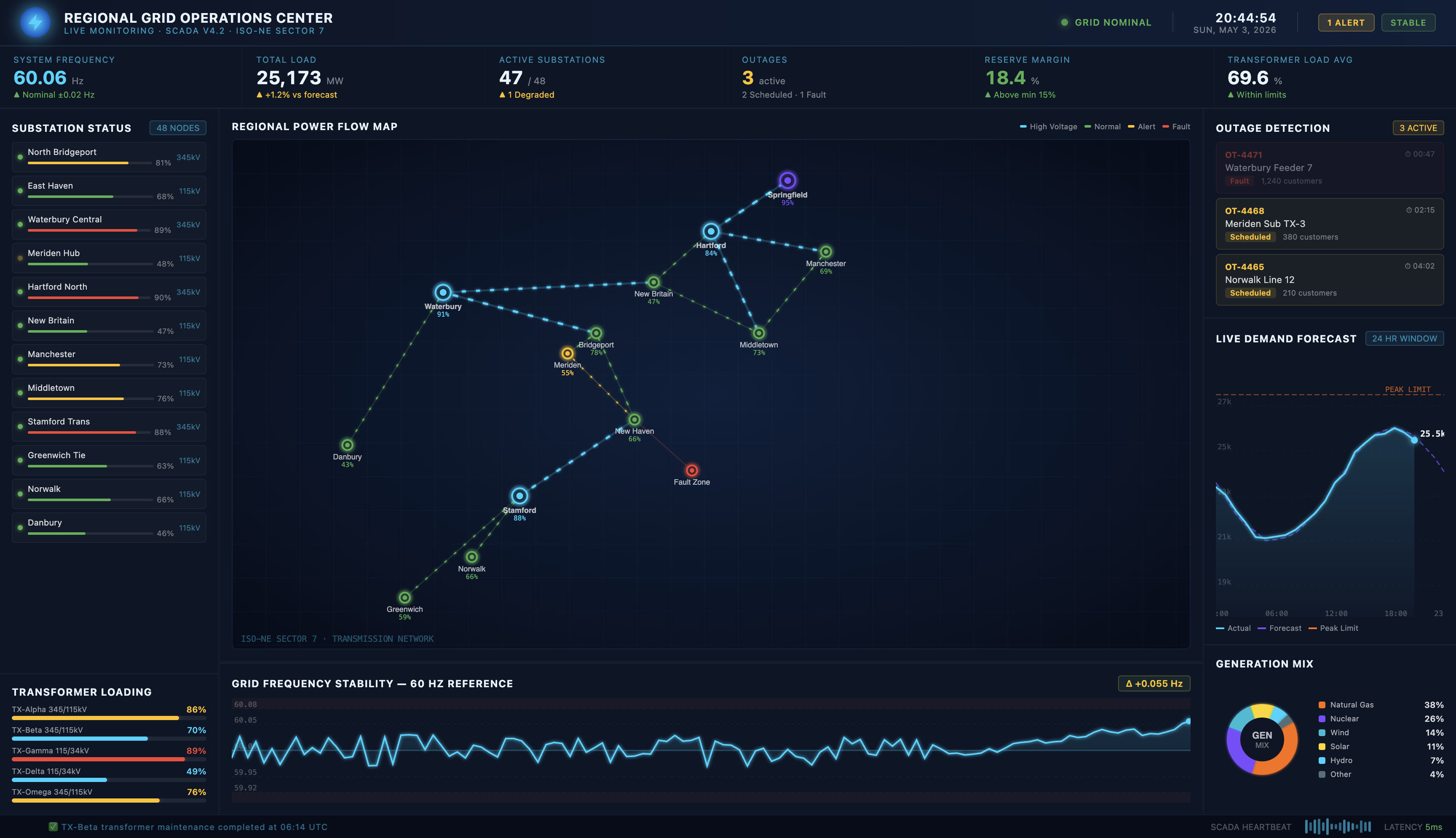The width and height of the screenshot is (1456, 838).
Task: Select the Greenwich Tie substation row
Action: tap(109, 460)
